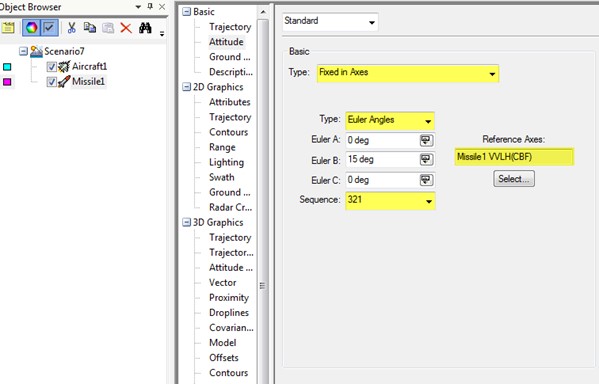Open the 3D Graphics Droplines page
Image resolution: width=599 pixels, height=384 pixels.
coord(229,313)
